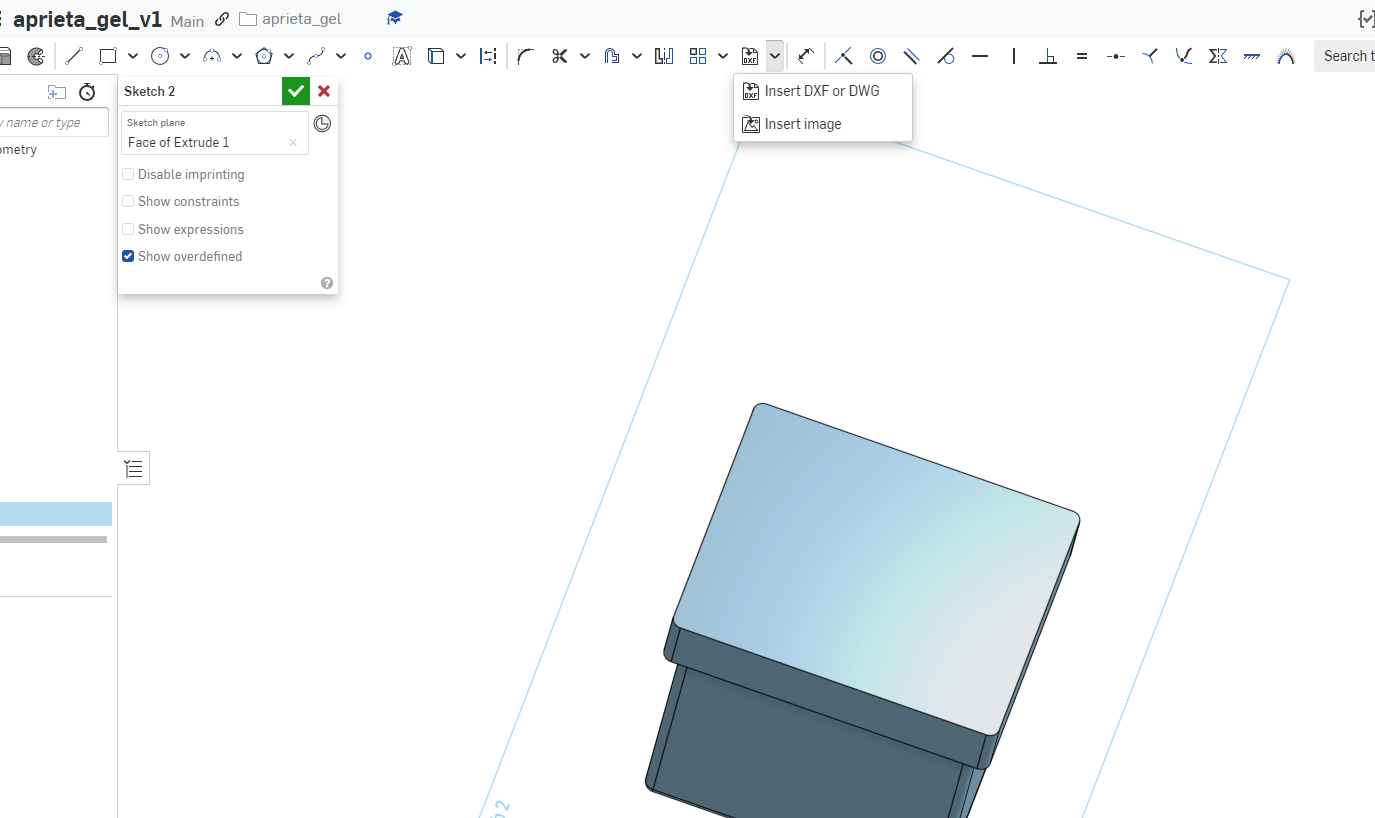Viewport: 1375px width, 818px height.
Task: Accept Sketch 2 with green checkmark
Action: coord(295,91)
